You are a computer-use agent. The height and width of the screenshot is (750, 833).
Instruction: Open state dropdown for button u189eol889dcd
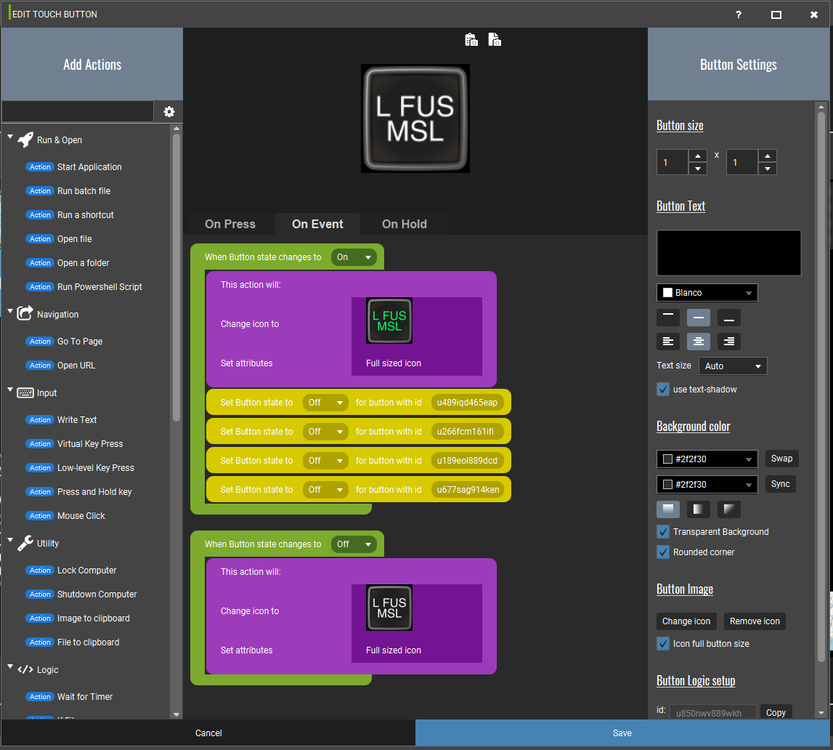326,461
